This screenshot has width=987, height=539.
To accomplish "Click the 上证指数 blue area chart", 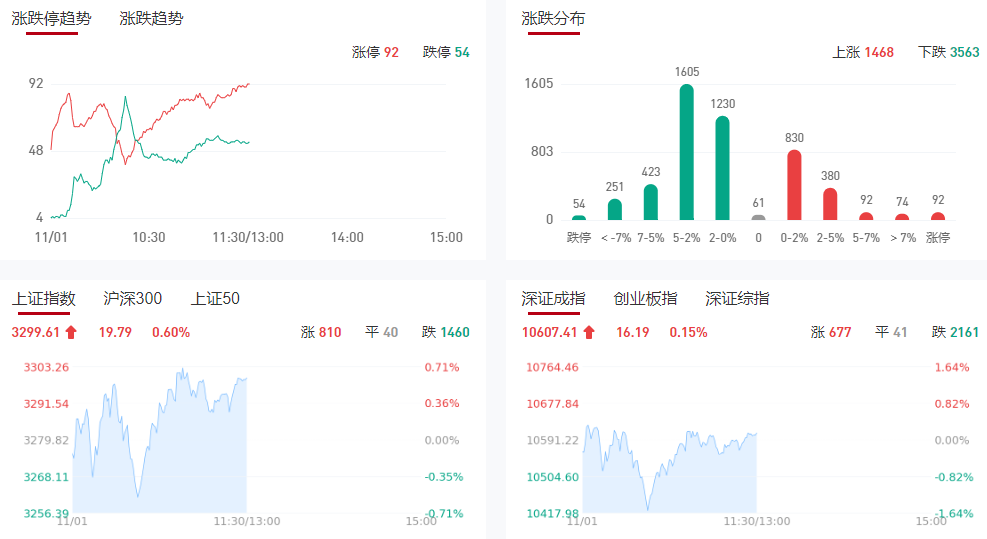I will click(x=160, y=460).
